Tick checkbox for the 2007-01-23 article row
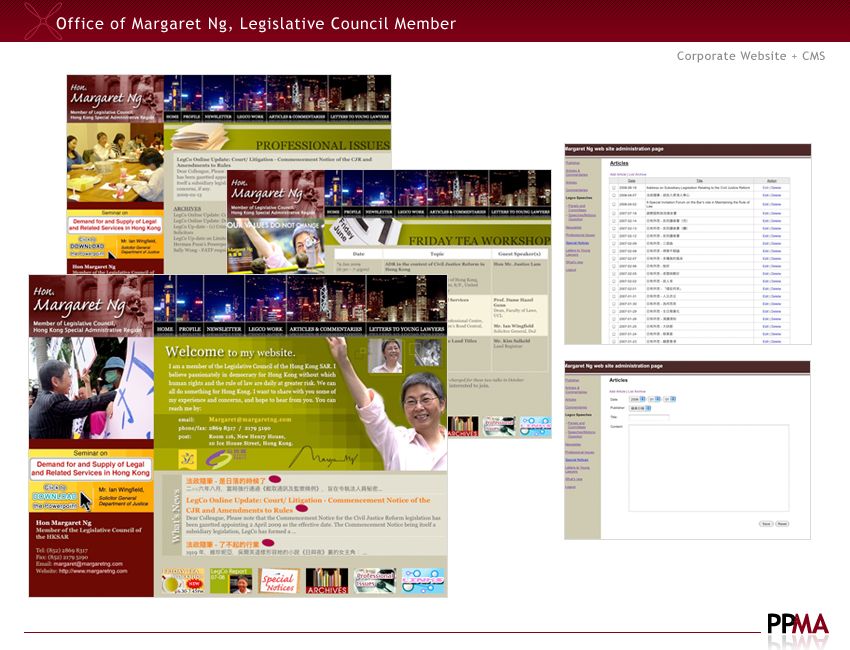Viewport: 850px width, 650px height. point(614,342)
